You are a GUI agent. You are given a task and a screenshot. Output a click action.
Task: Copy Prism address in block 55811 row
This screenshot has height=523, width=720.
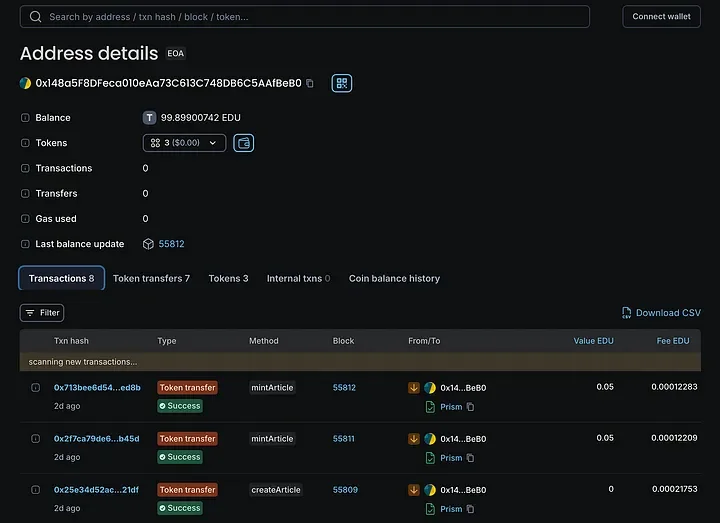(470, 458)
